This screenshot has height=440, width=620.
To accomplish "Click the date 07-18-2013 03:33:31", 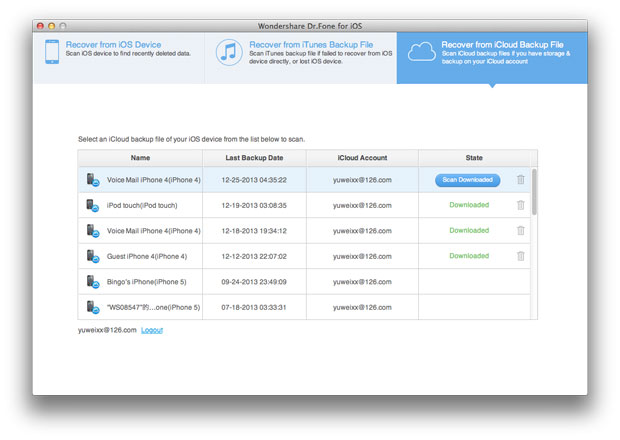I will pos(254,308).
